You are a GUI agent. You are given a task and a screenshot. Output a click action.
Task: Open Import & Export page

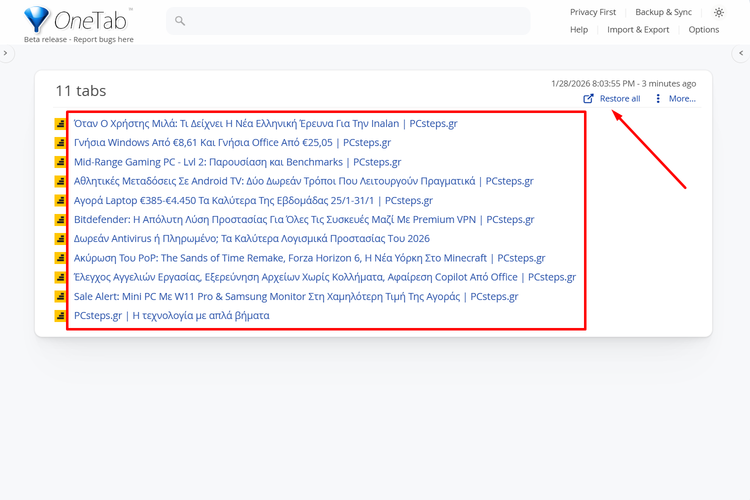click(x=638, y=30)
